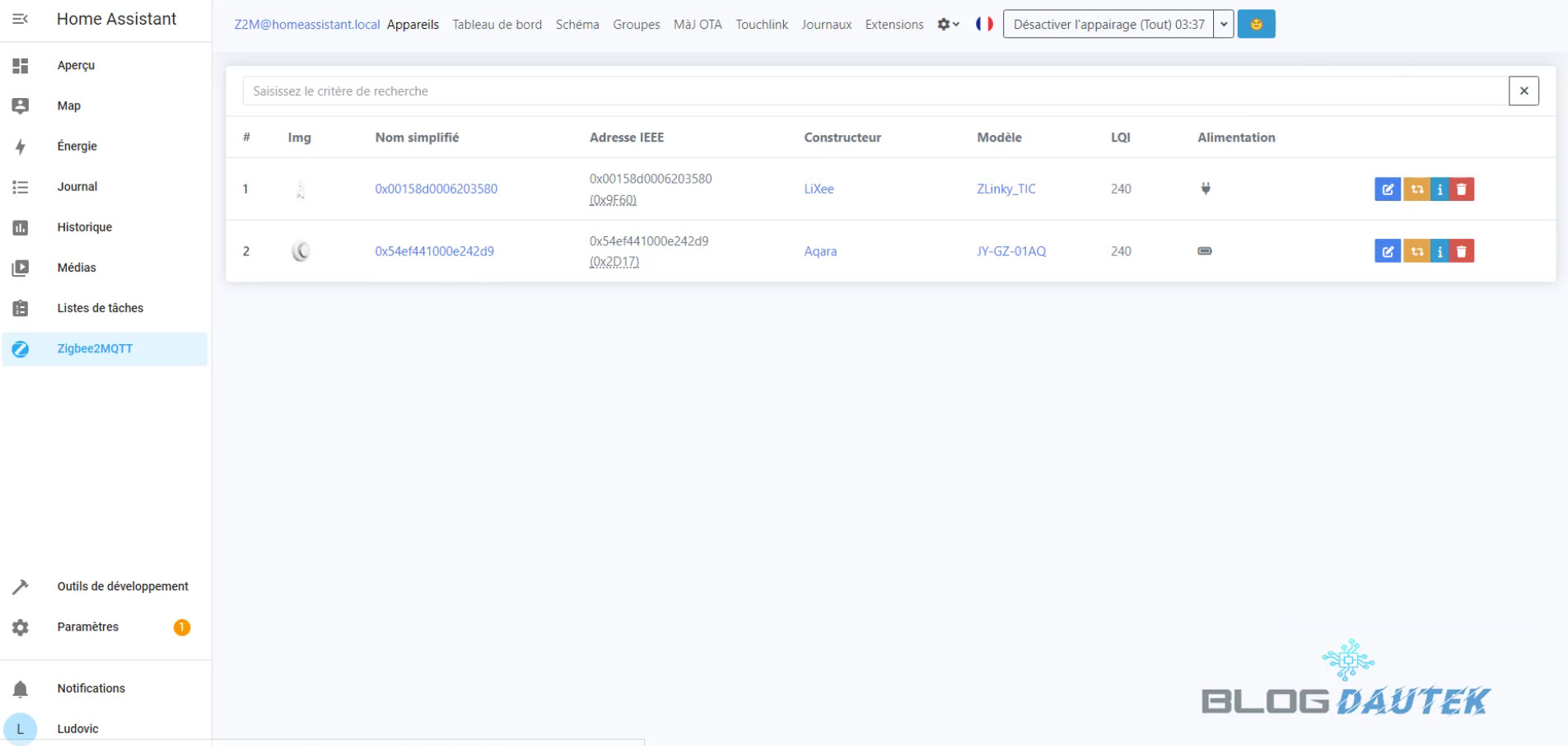Viewport: 1568px width, 746px height.
Task: Click the rename icon for the LiXee device
Action: tap(1387, 189)
